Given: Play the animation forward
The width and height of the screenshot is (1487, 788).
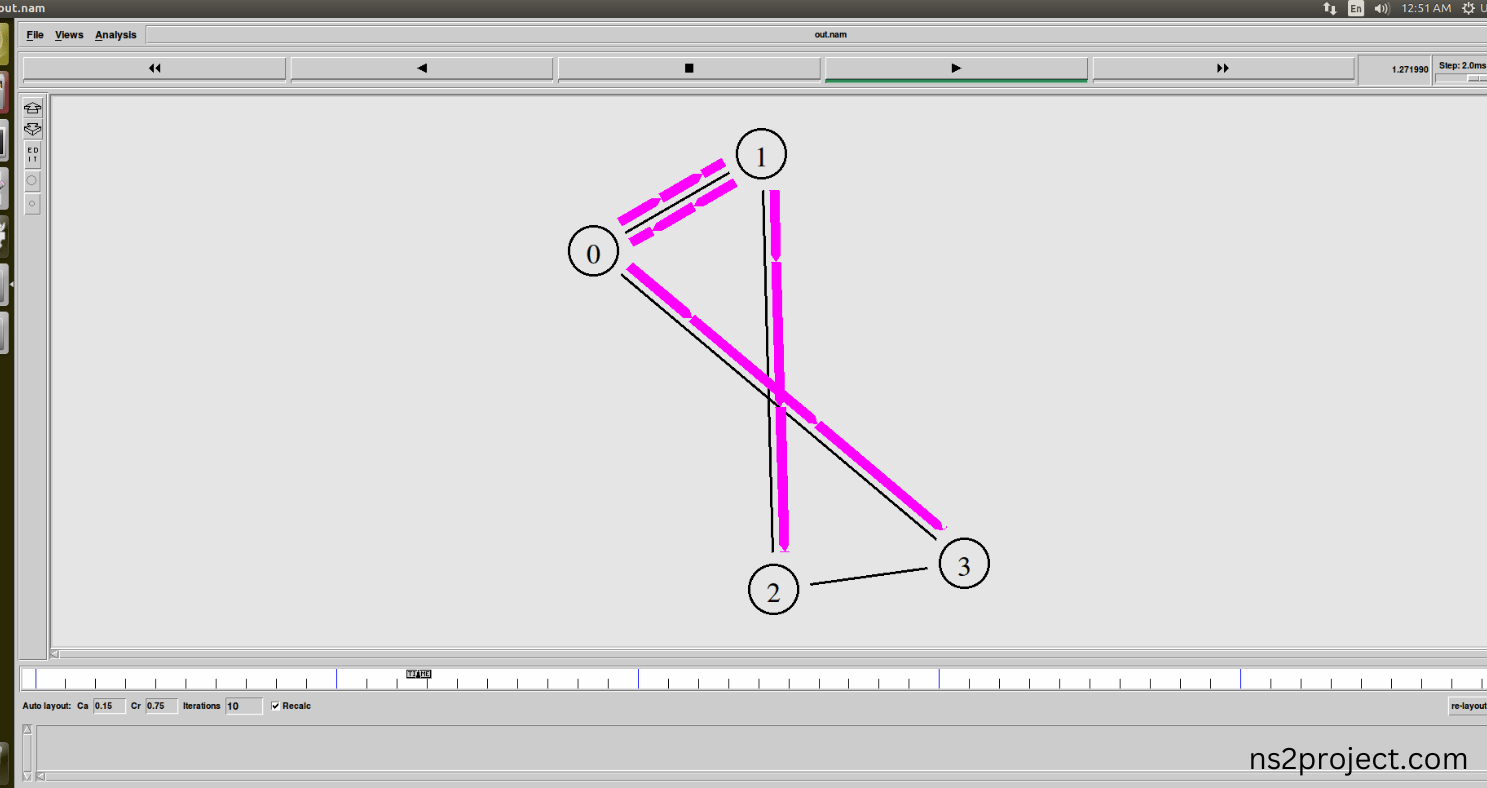Looking at the screenshot, I should point(956,68).
